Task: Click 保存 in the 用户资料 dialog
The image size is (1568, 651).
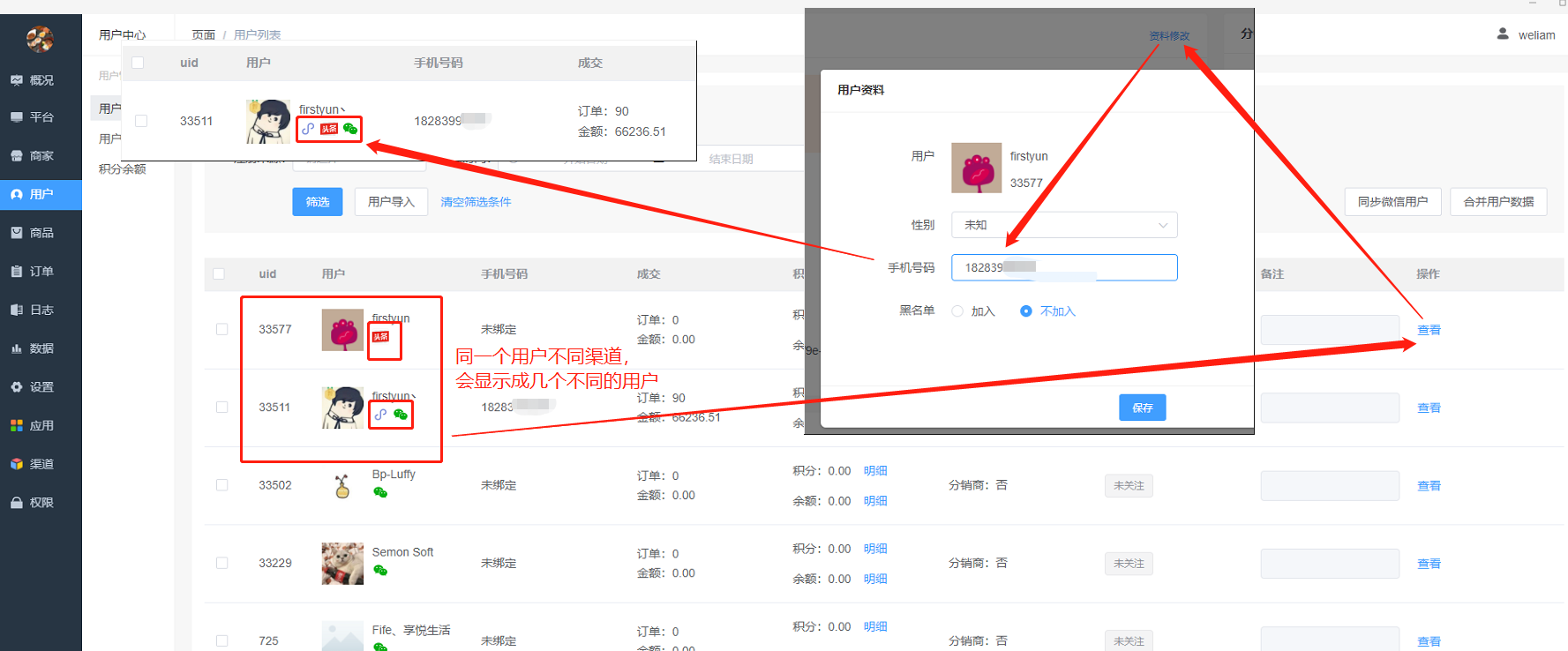Action: [x=1143, y=408]
